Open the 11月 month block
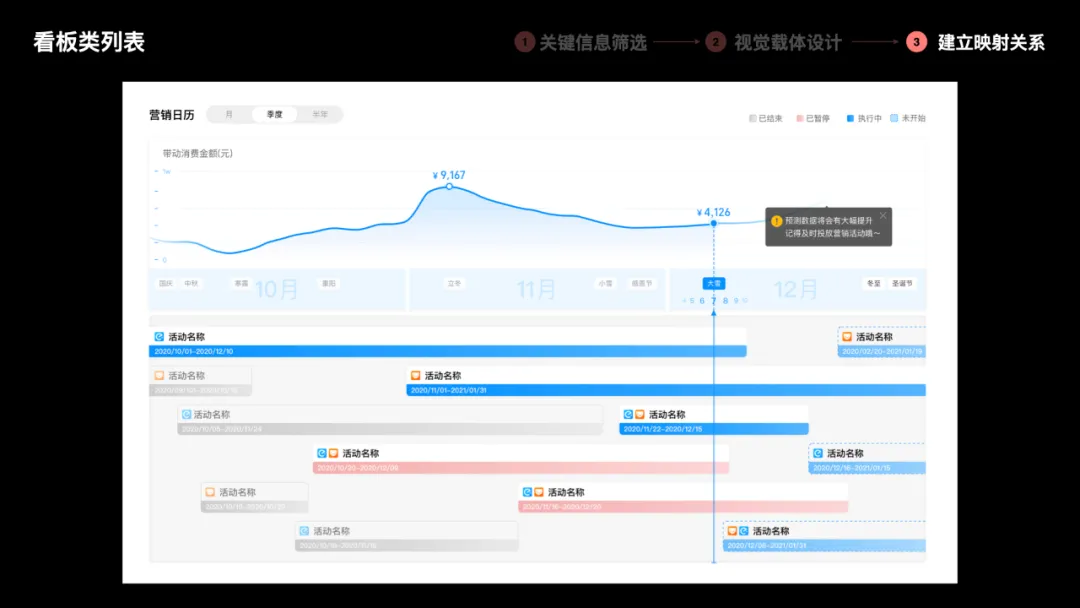This screenshot has width=1080, height=608. (x=537, y=289)
